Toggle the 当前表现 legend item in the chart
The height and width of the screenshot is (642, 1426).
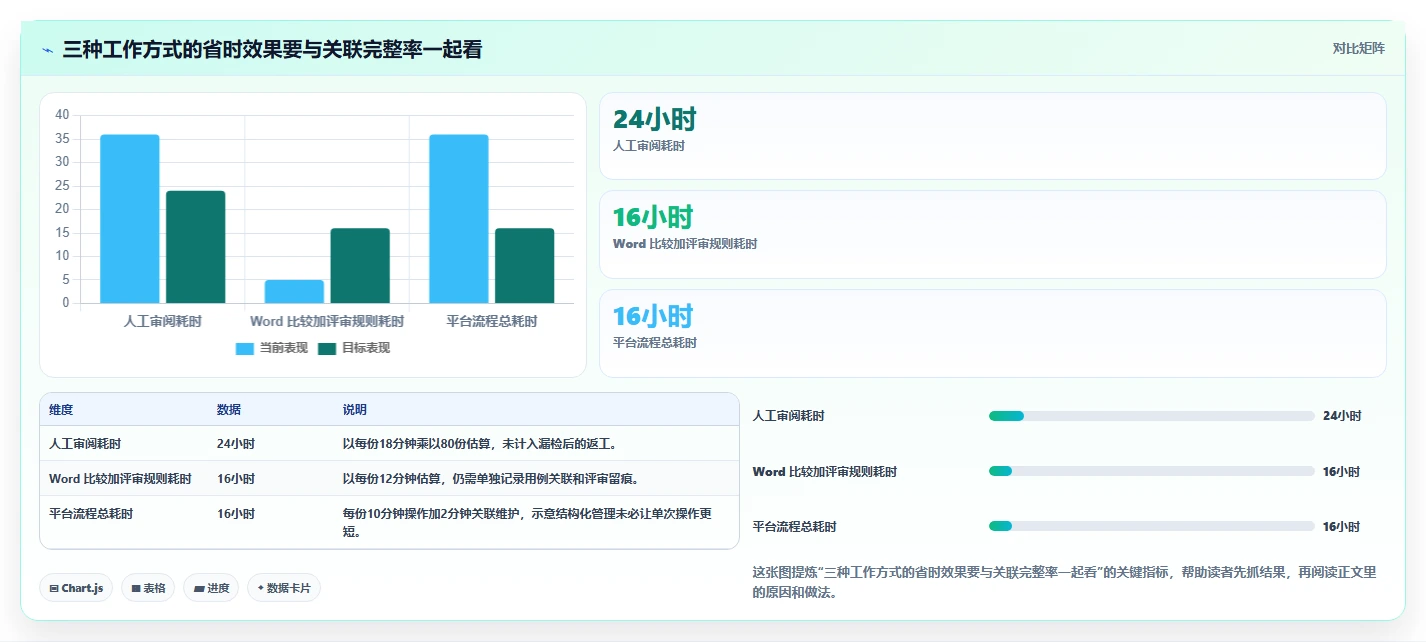pos(271,348)
